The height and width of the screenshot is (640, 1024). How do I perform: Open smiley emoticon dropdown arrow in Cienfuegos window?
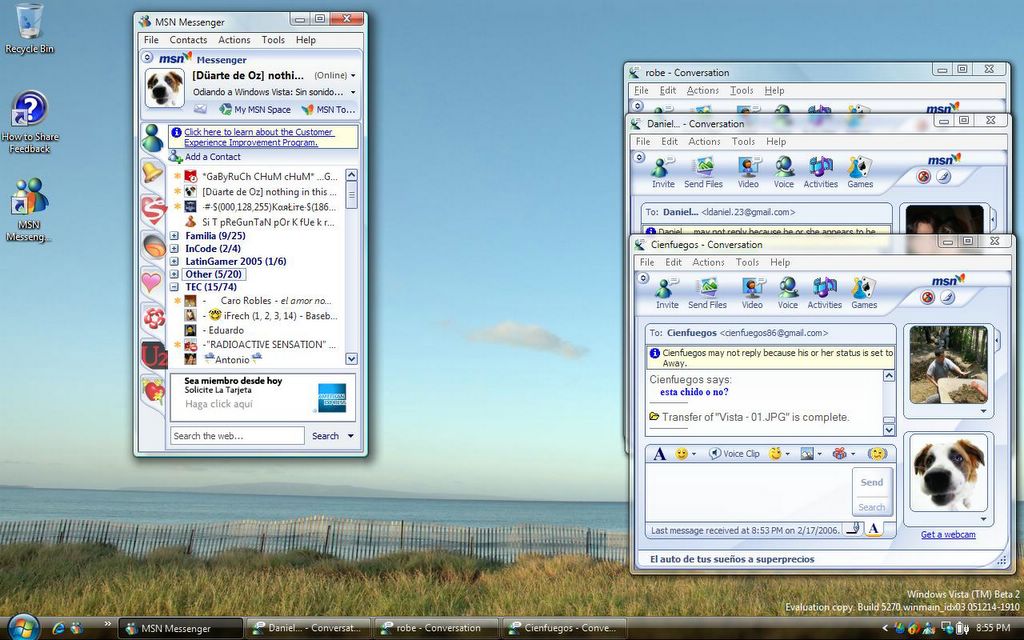tap(694, 454)
